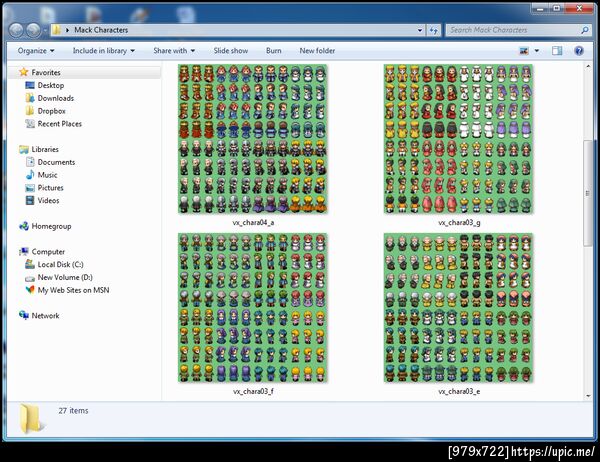Click the Libraries icon
The image size is (600, 462).
pyautogui.click(x=24, y=149)
